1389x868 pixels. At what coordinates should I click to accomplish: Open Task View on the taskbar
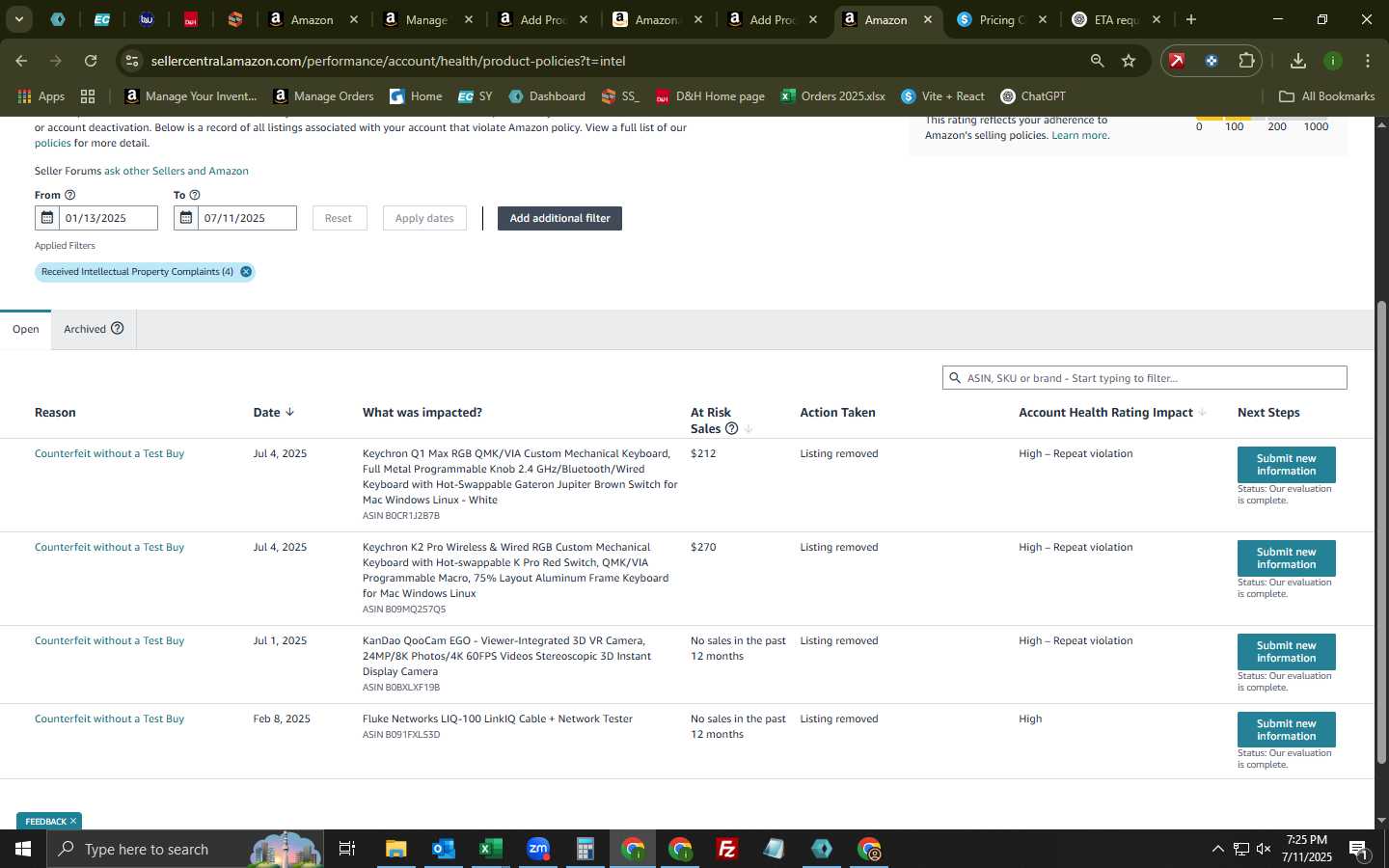coord(347,849)
